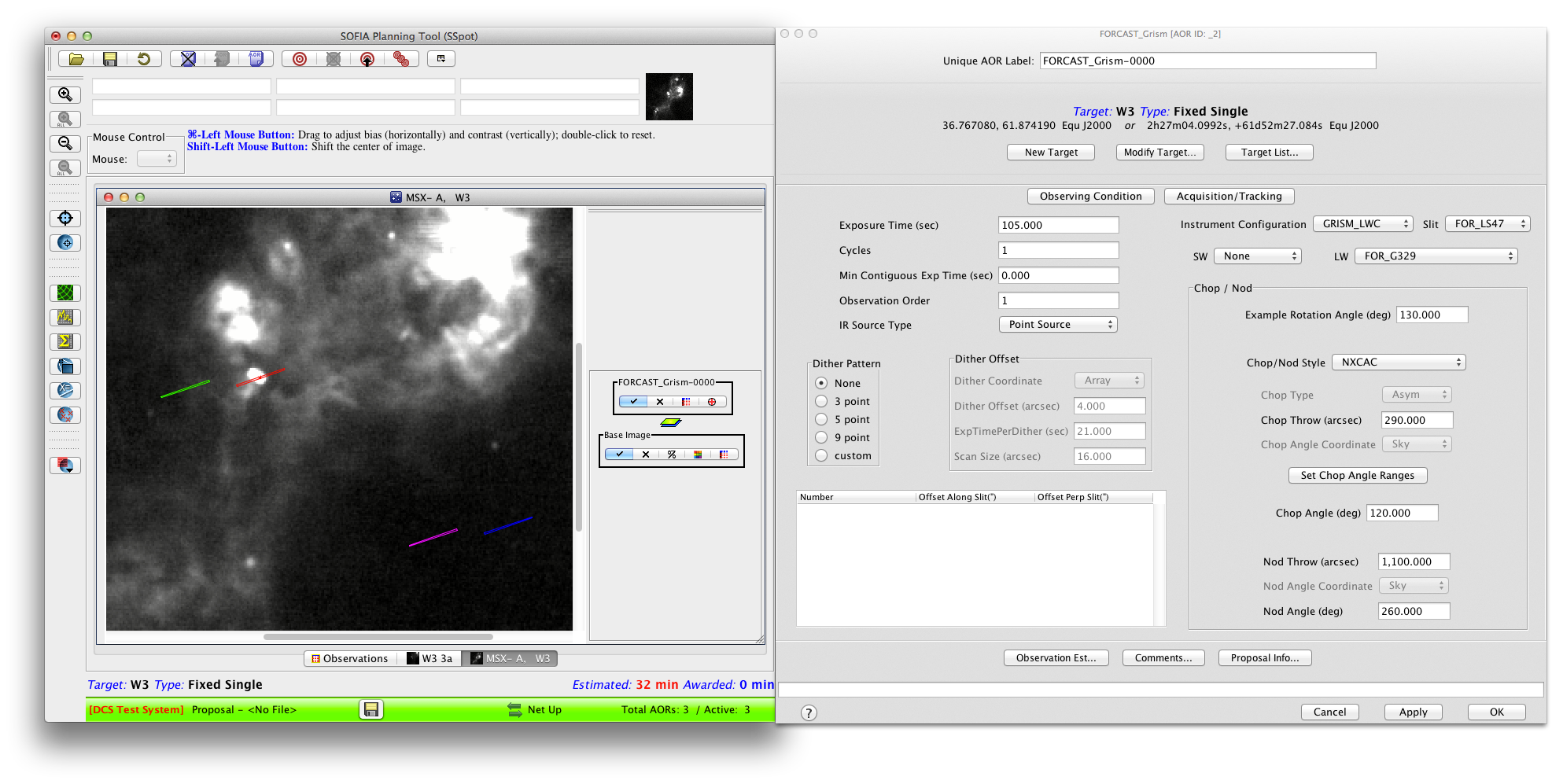Click the globe with red X marks icon
Screen dimensions: 1552x784
tap(65, 415)
